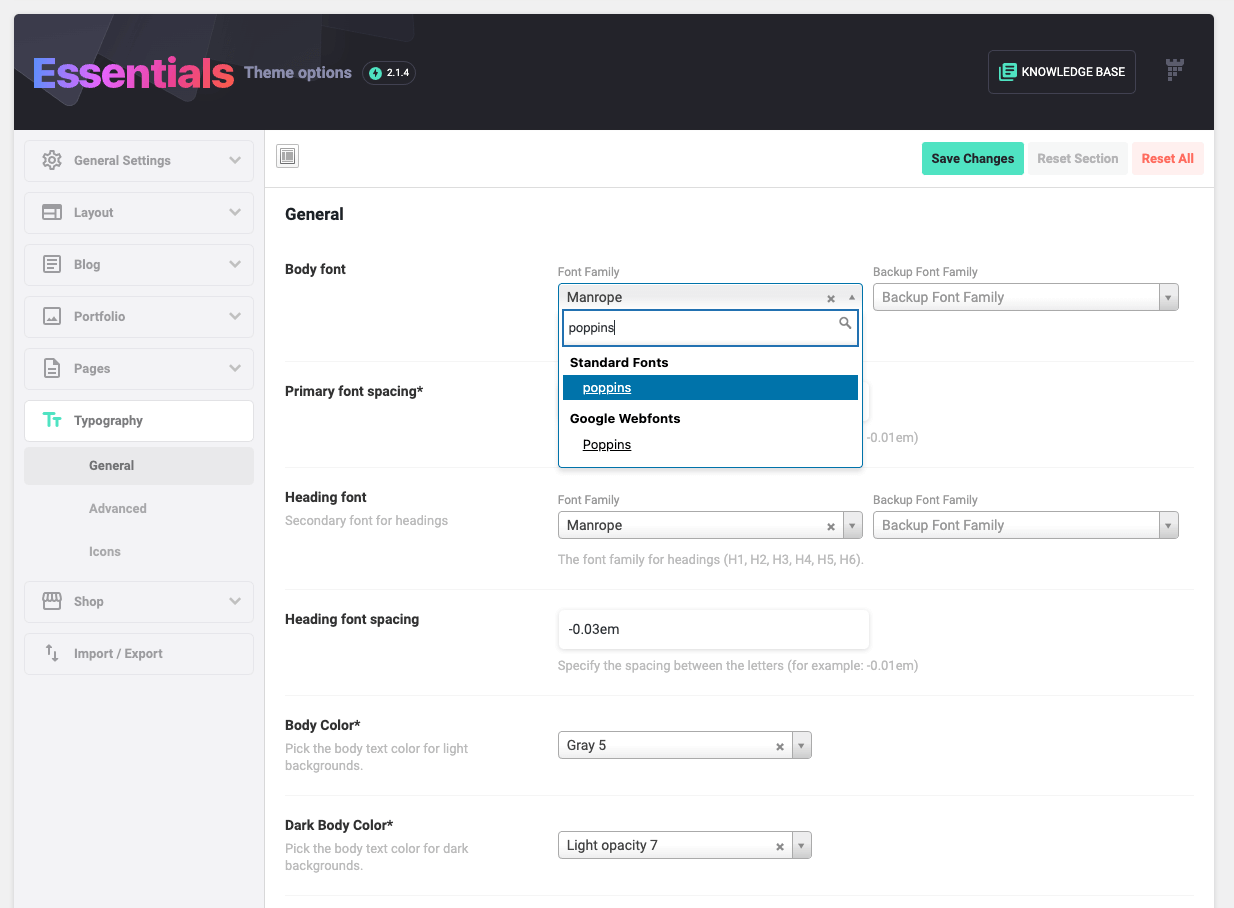Expand the General Settings chevron

[235, 160]
